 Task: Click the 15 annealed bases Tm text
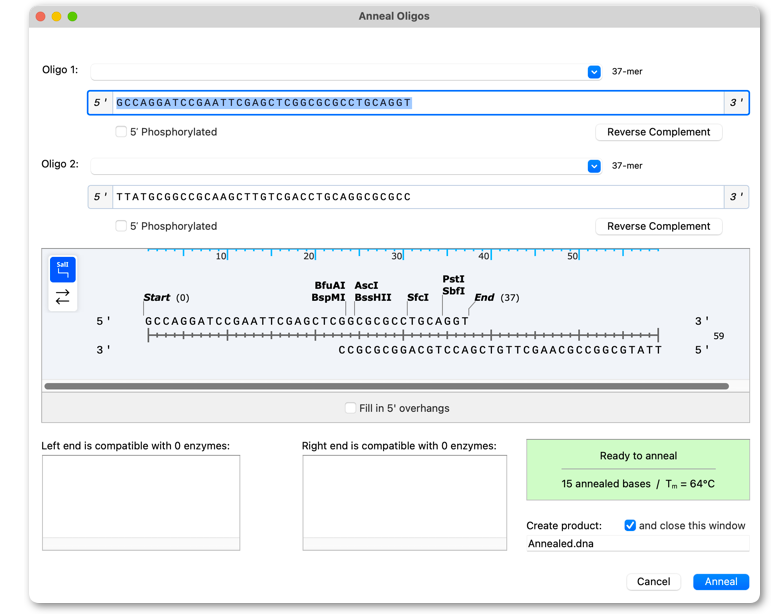(638, 484)
